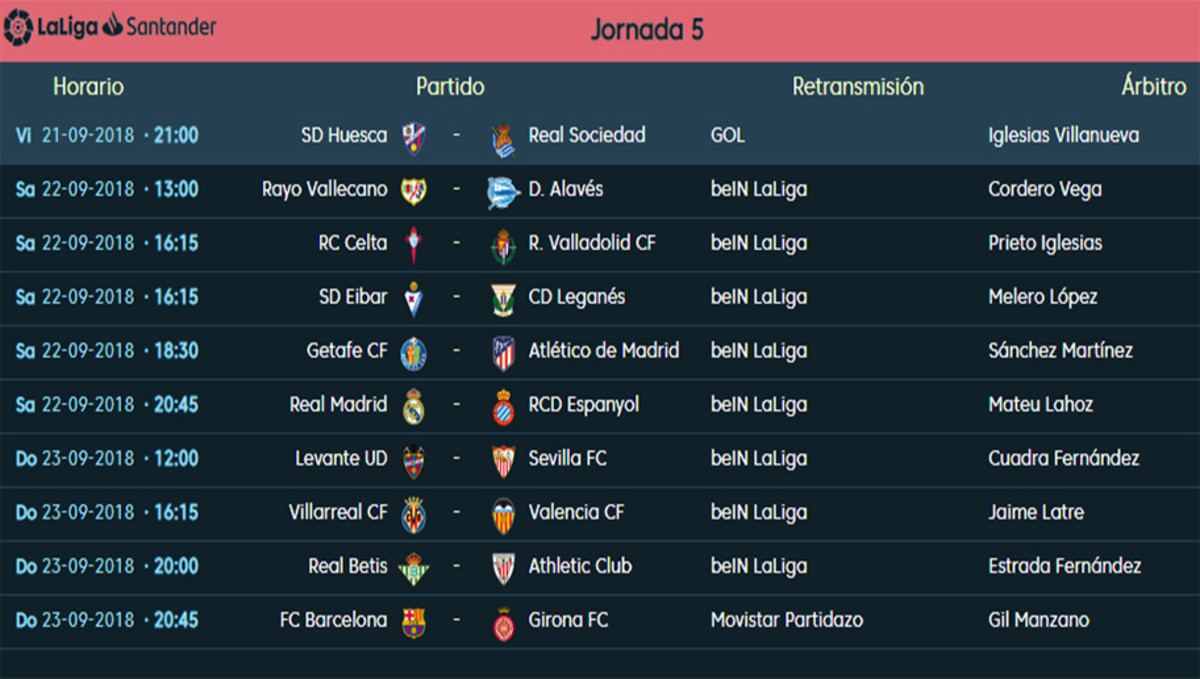Click the Rayo Vallecano team badge
This screenshot has width=1200, height=679.
(413, 191)
